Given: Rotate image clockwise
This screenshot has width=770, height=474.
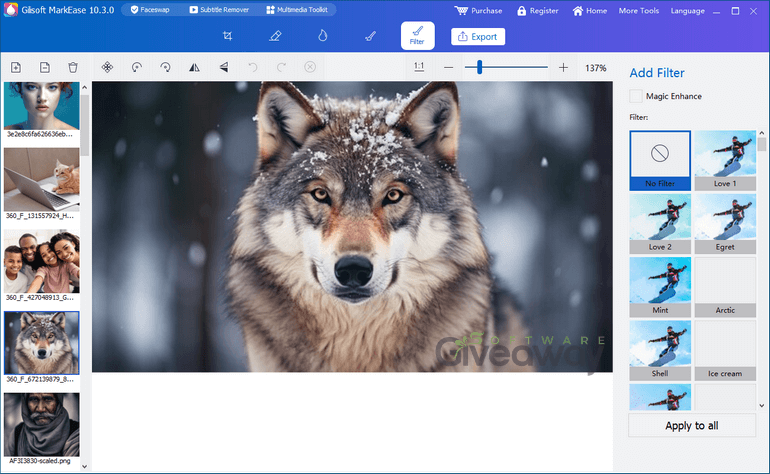Looking at the screenshot, I should (x=165, y=67).
